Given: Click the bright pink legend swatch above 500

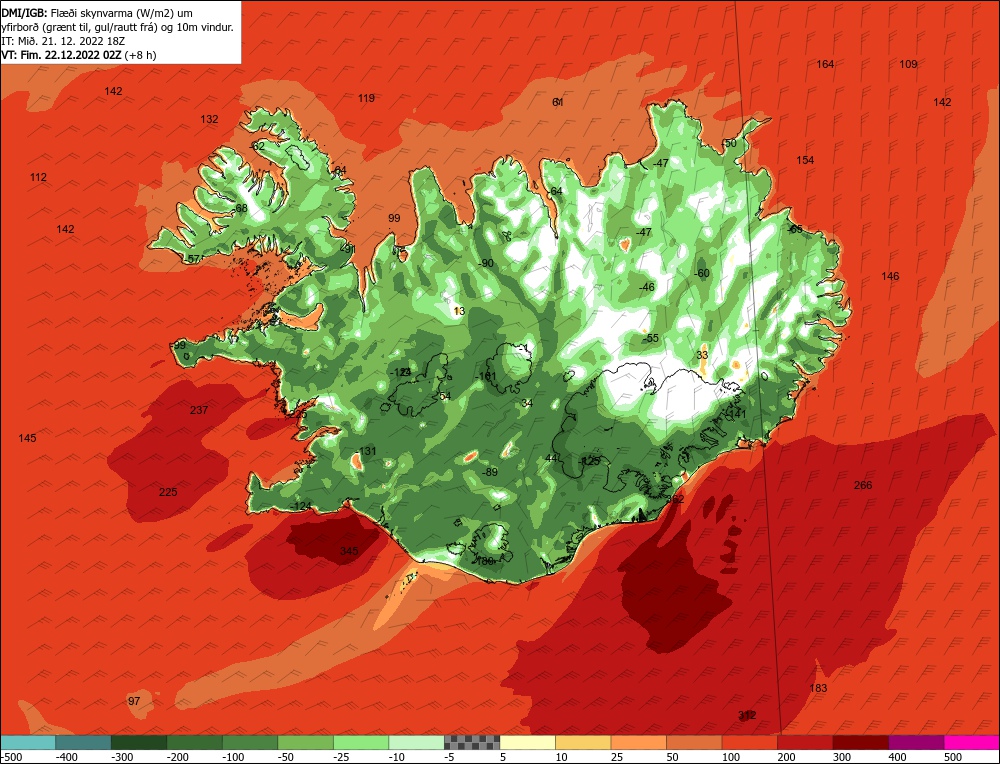Looking at the screenshot, I should (971, 742).
